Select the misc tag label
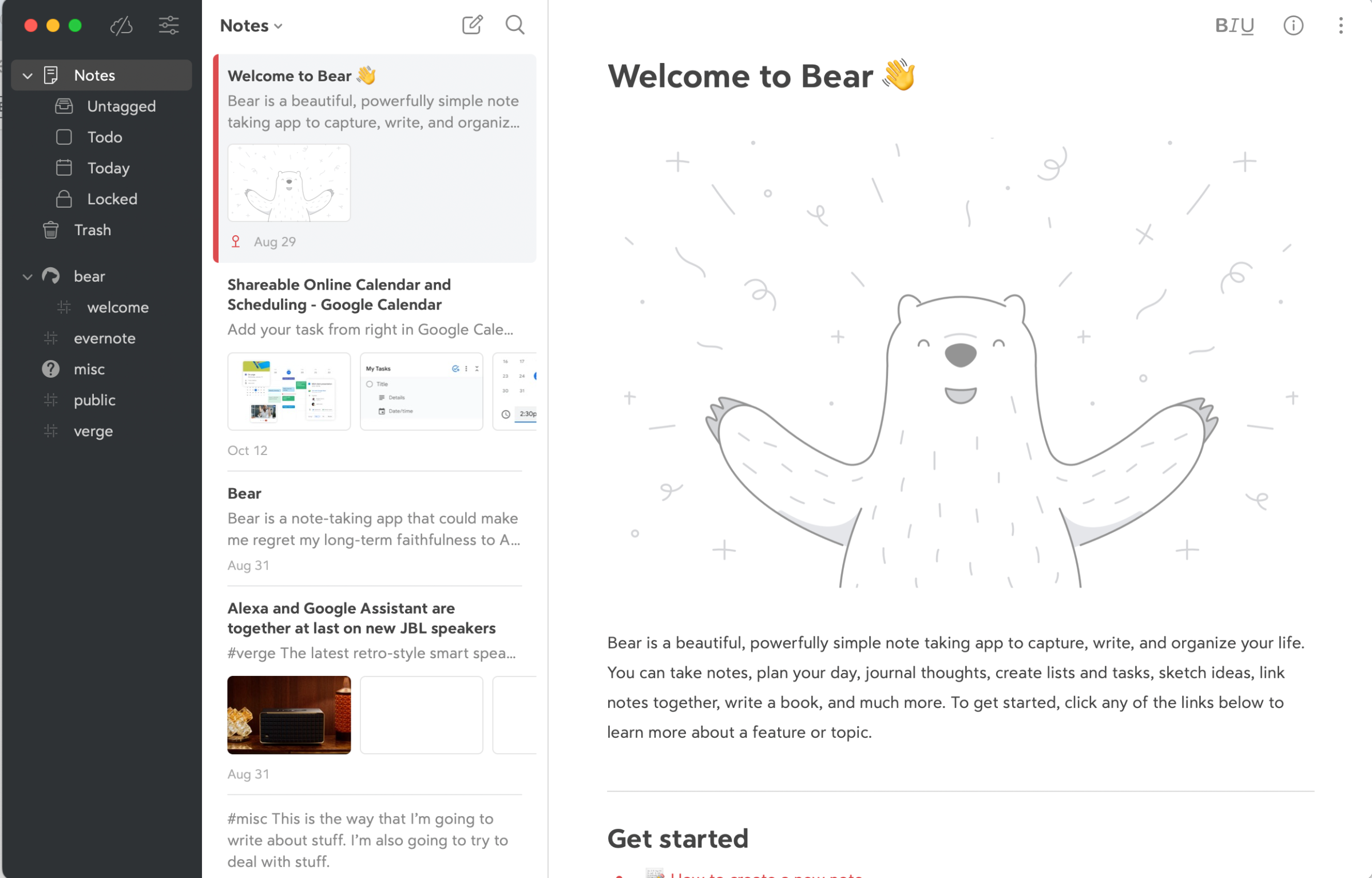1372x878 pixels. click(x=89, y=369)
